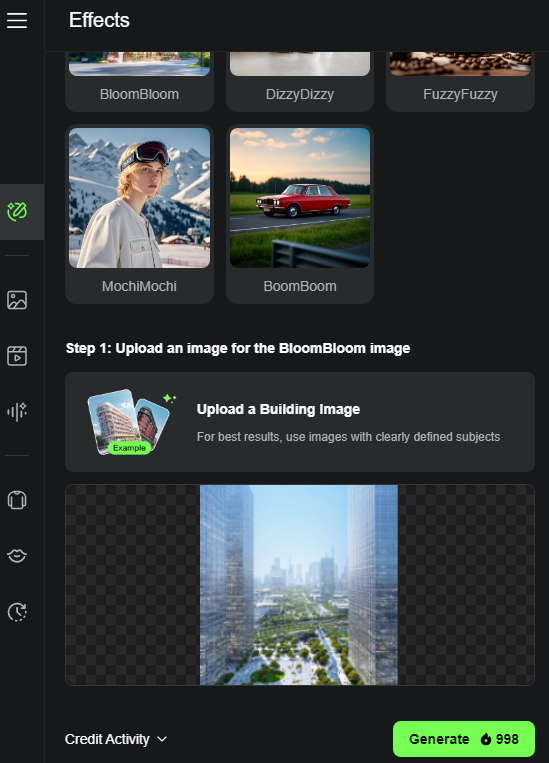Click the Credit Activity label
The height and width of the screenshot is (763, 549).
(x=107, y=739)
